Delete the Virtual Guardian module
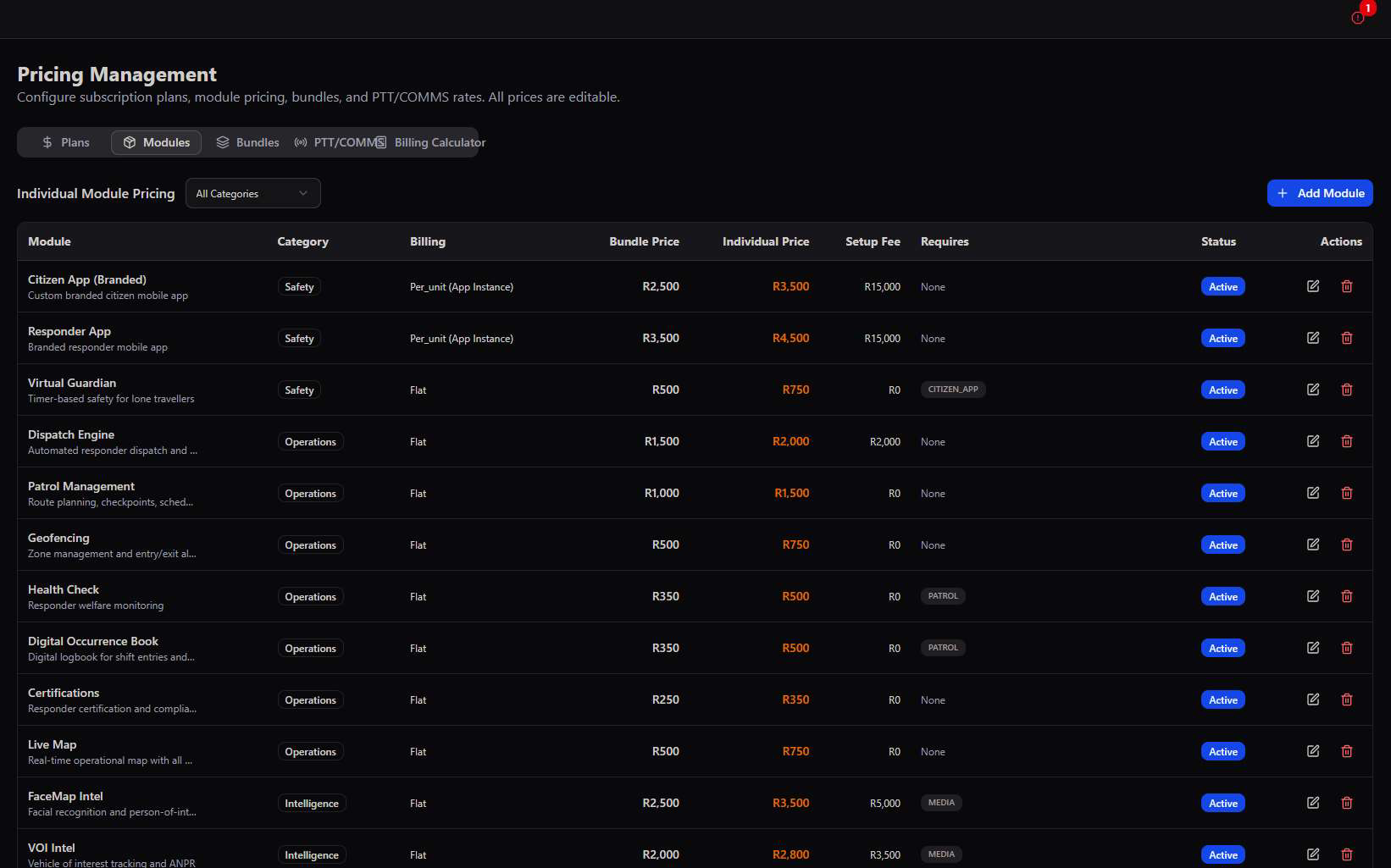The image size is (1391, 868). point(1347,390)
